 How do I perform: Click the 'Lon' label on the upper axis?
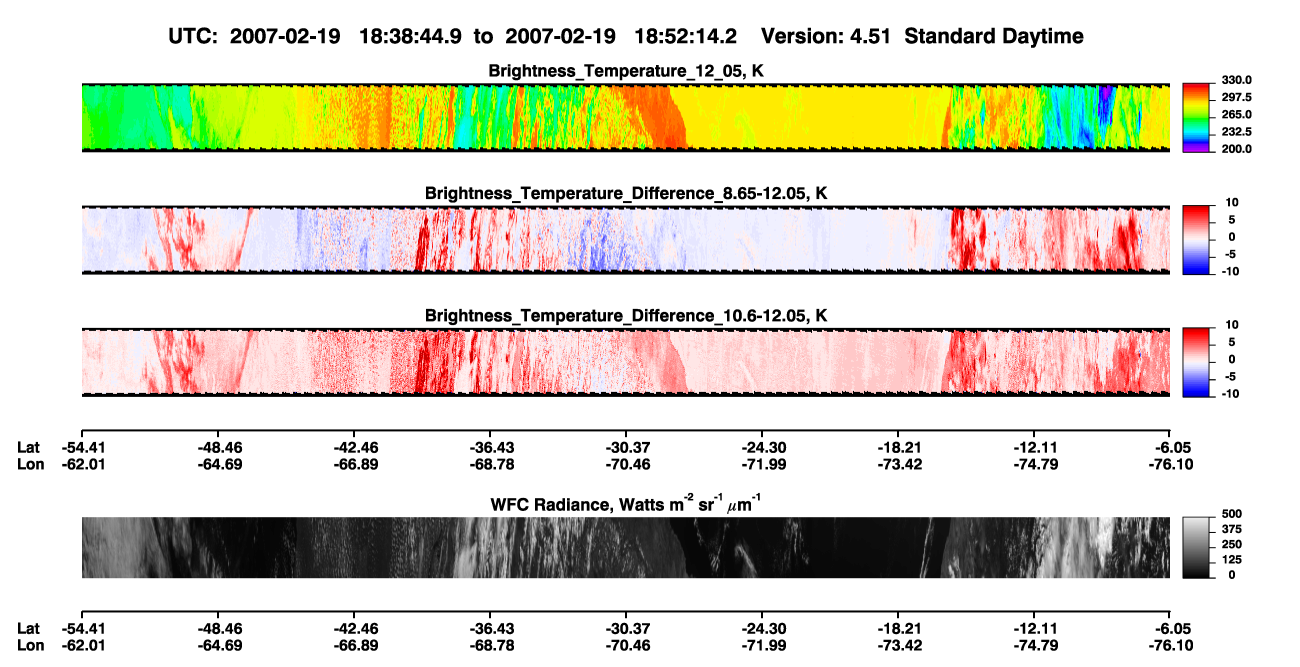tap(30, 464)
